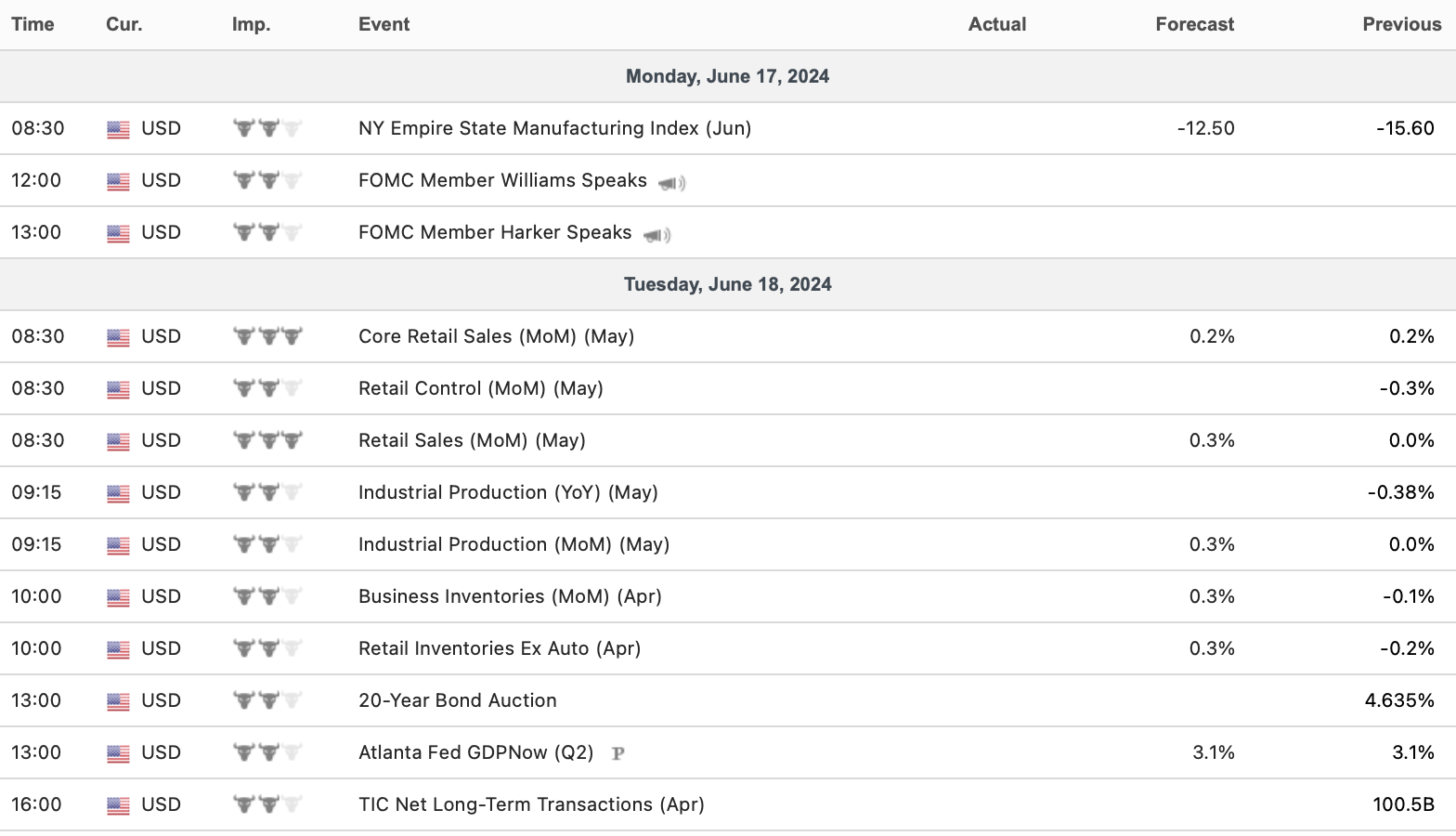This screenshot has height=836, width=1456.
Task: Click the importance bulls for Industrial Production (YoY)
Action: tap(267, 492)
